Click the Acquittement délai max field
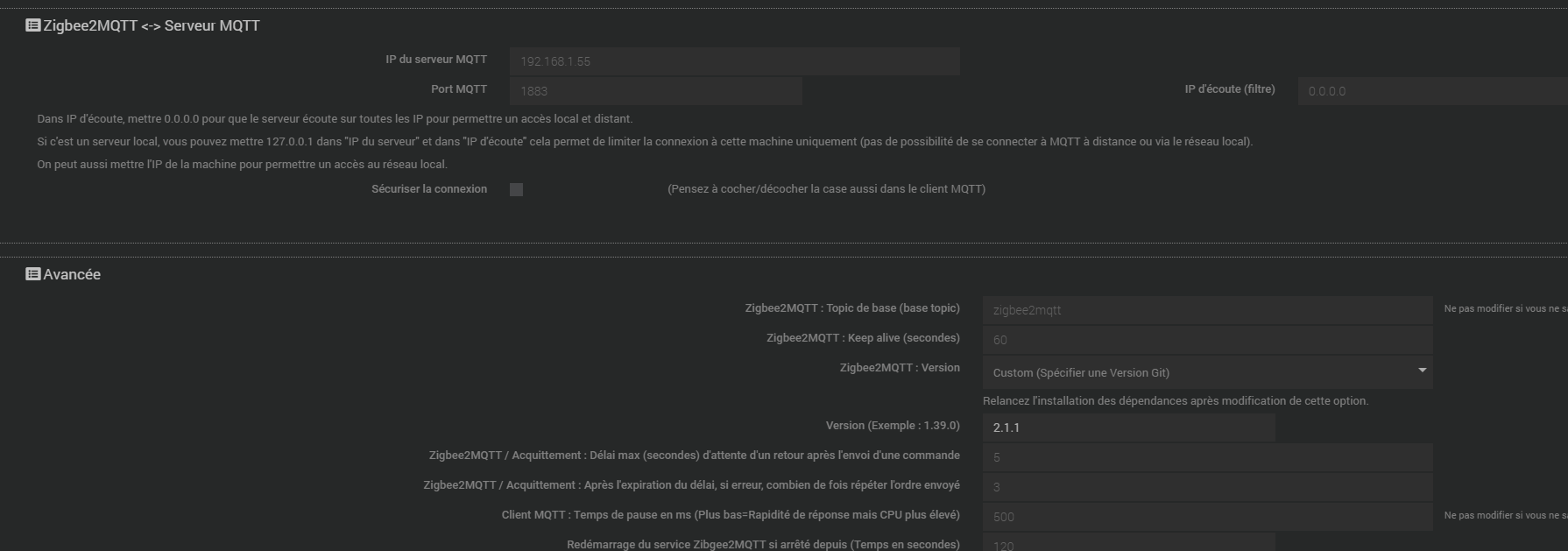 (x=1207, y=457)
